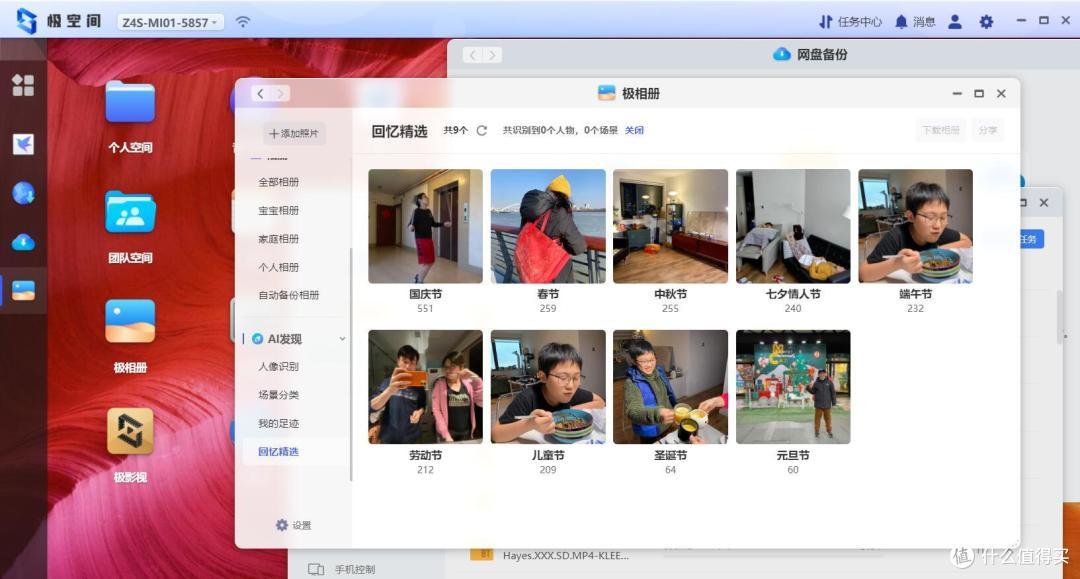This screenshot has width=1080, height=579.
Task: Click the 极空间 logo in top bar
Action: (x=59, y=21)
